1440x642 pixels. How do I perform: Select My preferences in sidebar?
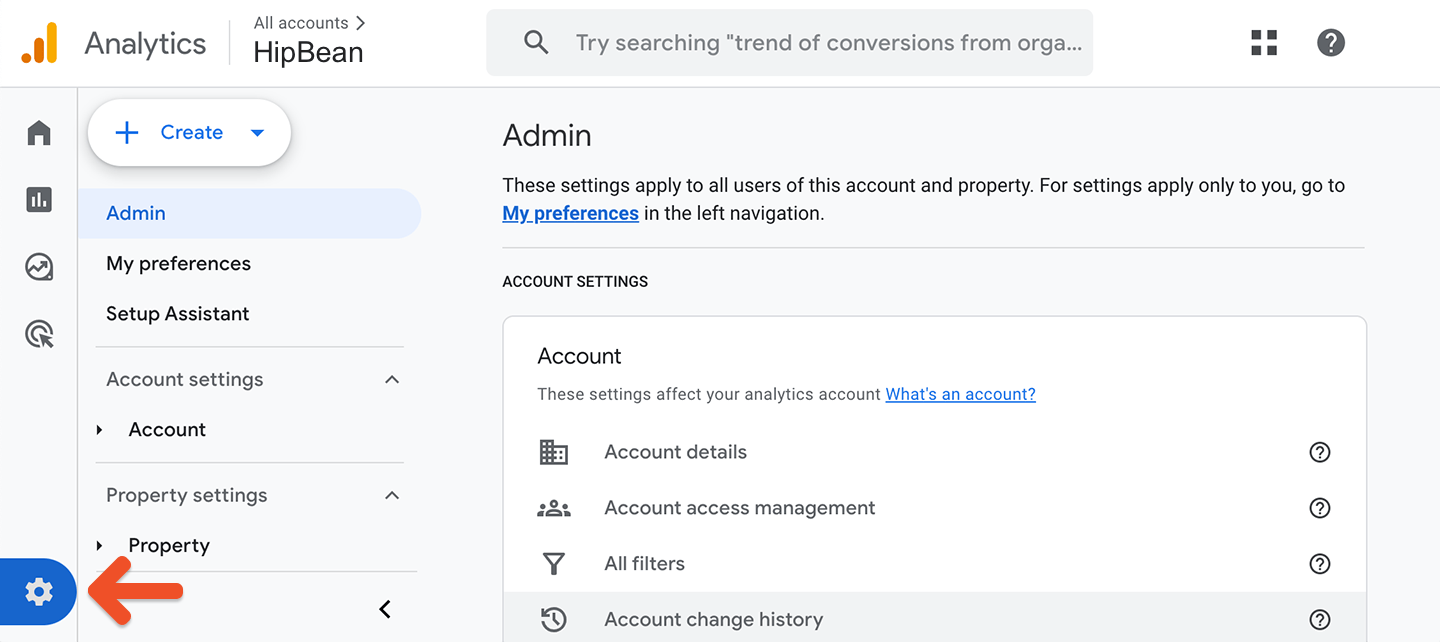[178, 264]
